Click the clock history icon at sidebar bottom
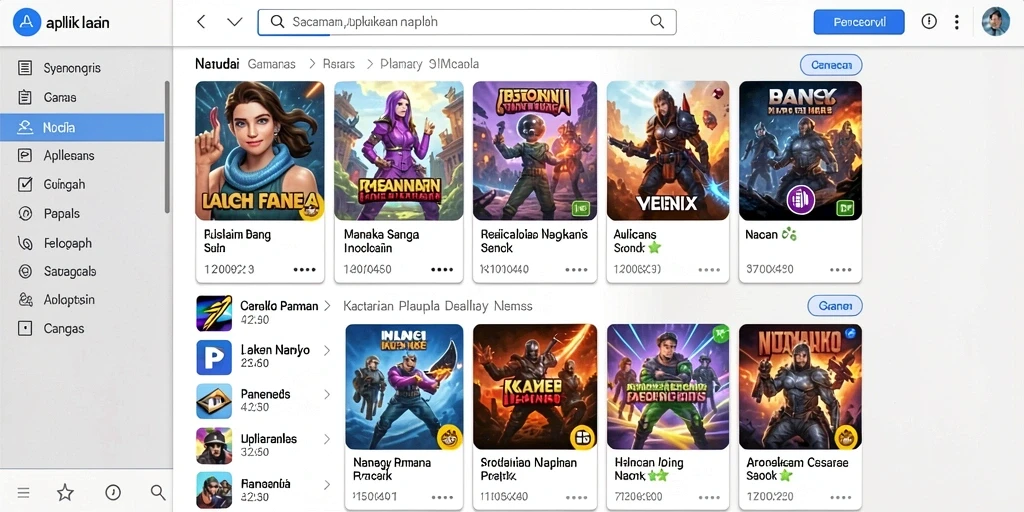Screen dimensions: 1024x512 point(113,492)
